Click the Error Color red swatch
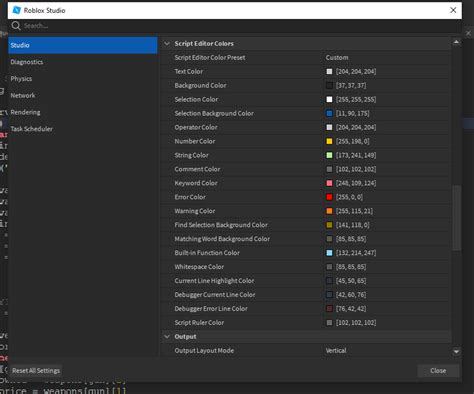The height and width of the screenshot is (394, 474). coord(329,197)
